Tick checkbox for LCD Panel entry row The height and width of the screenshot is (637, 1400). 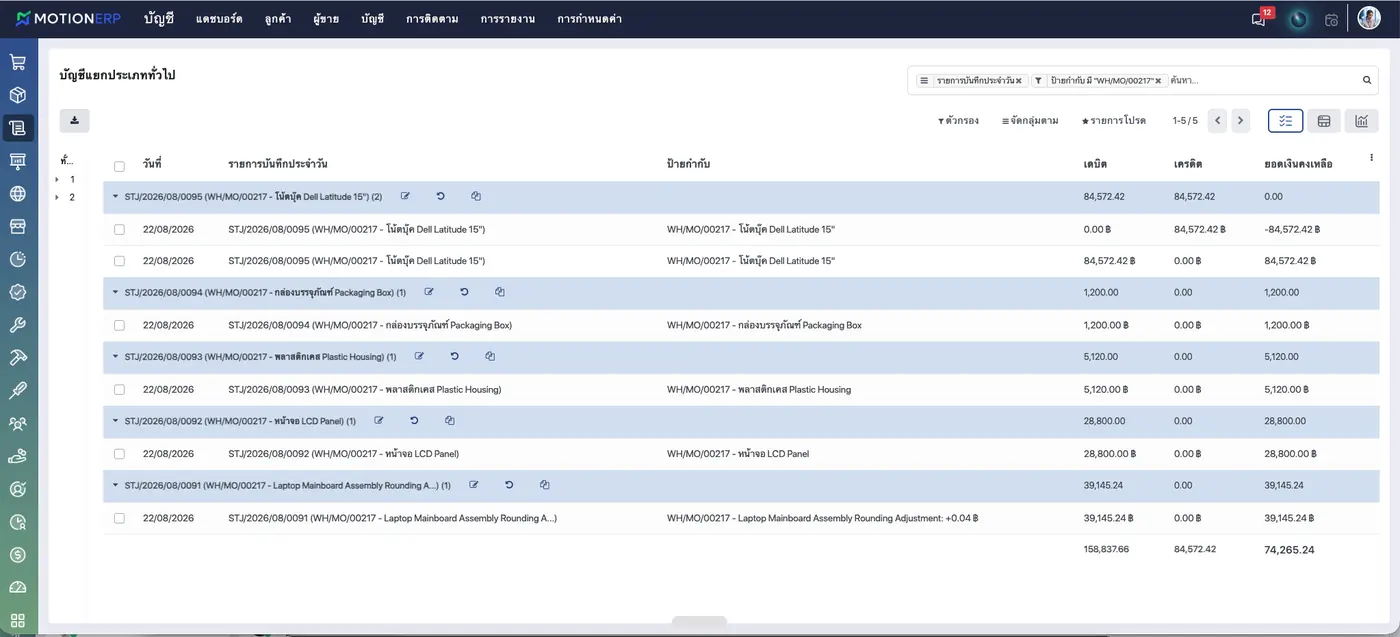coord(119,454)
